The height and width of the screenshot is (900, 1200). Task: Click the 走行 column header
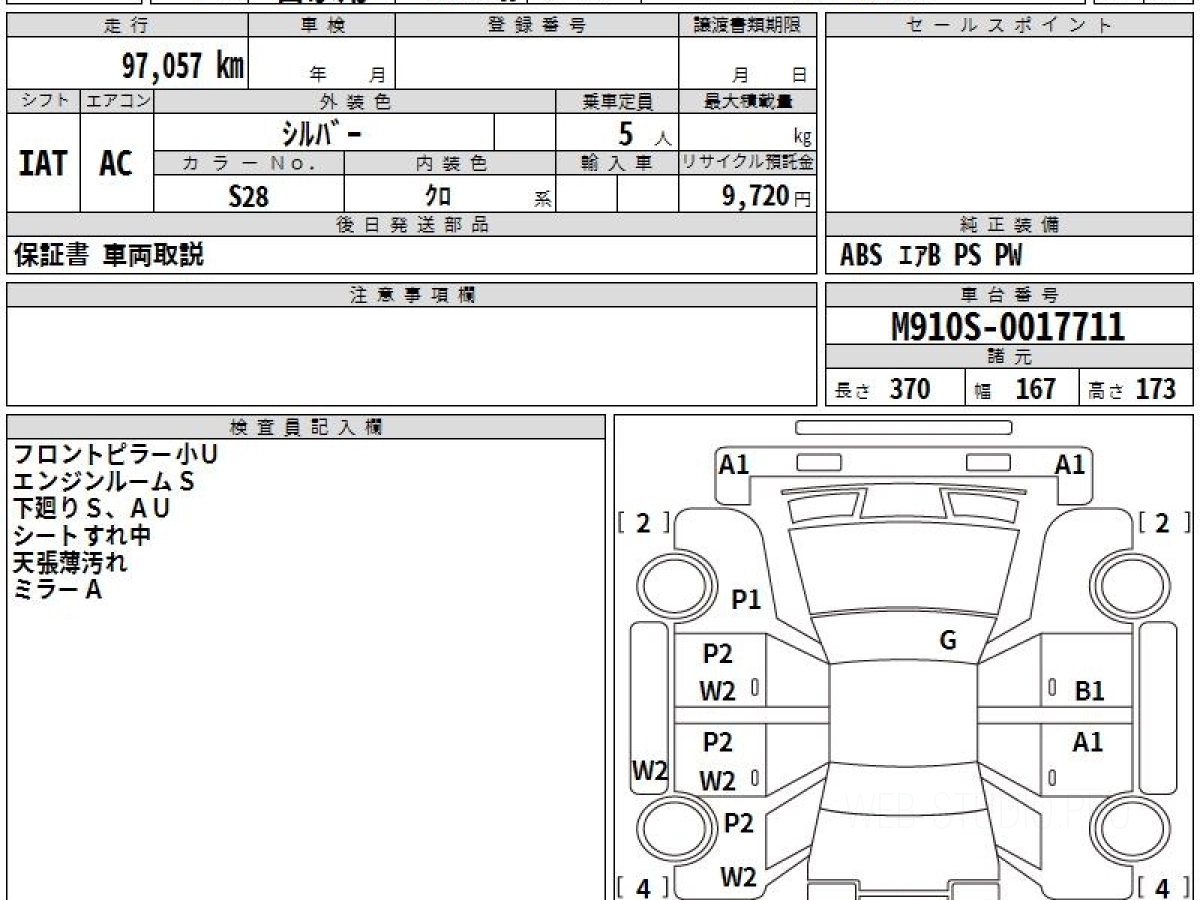(x=127, y=26)
